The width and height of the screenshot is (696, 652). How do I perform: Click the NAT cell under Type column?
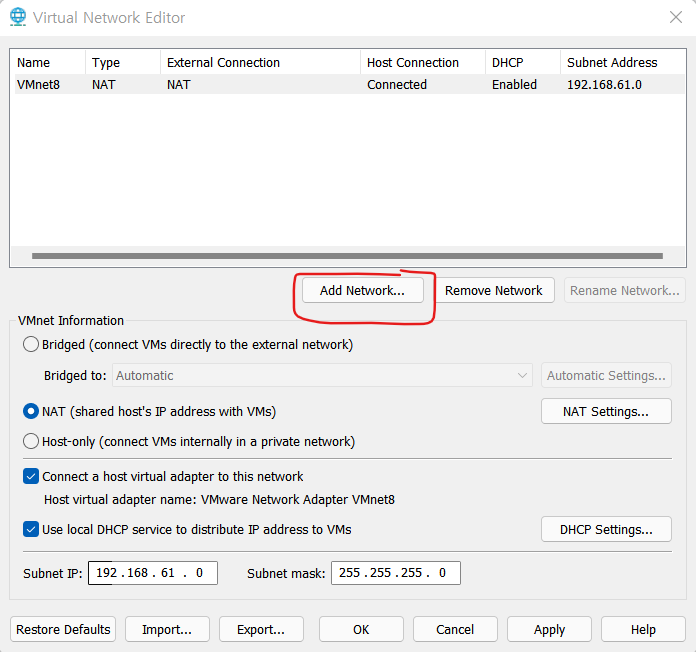tap(104, 84)
